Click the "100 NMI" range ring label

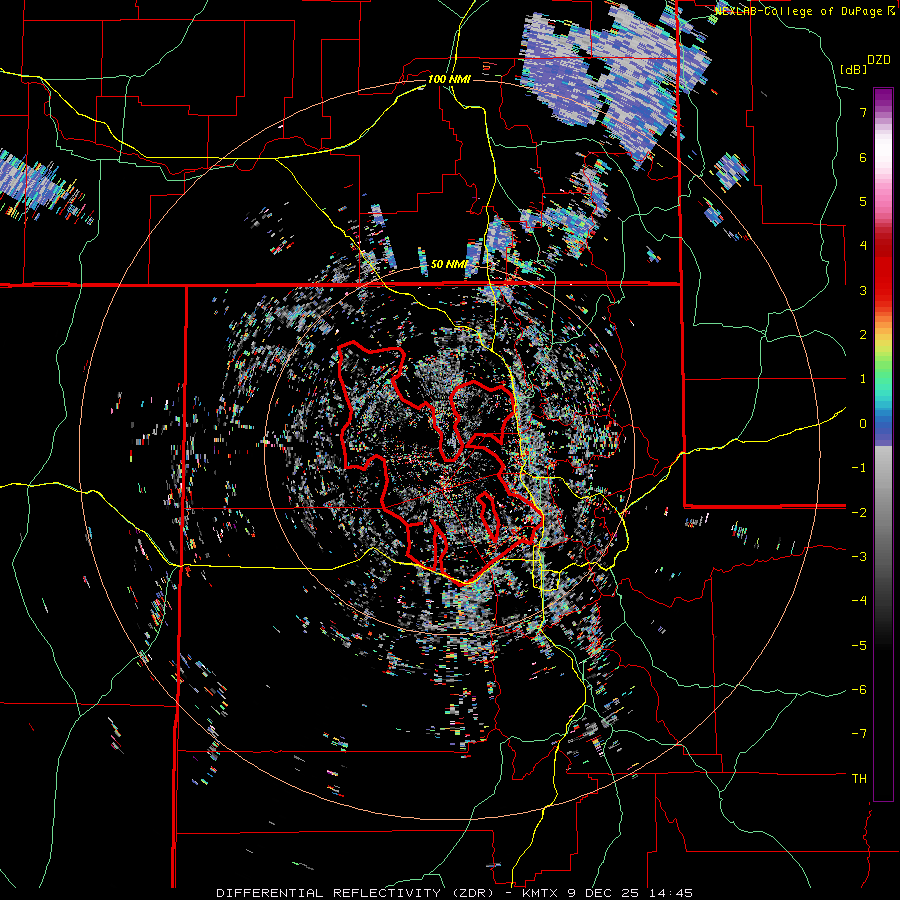pyautogui.click(x=449, y=79)
